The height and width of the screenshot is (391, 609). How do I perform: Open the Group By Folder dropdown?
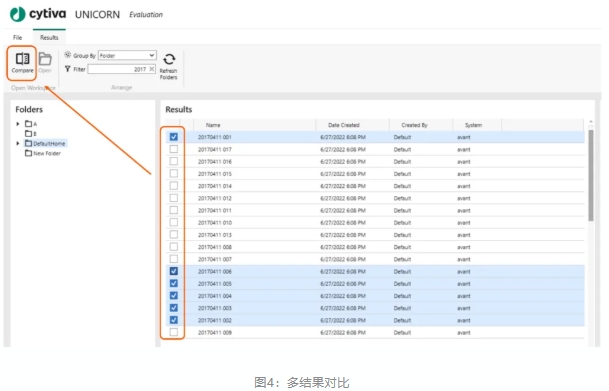point(127,56)
